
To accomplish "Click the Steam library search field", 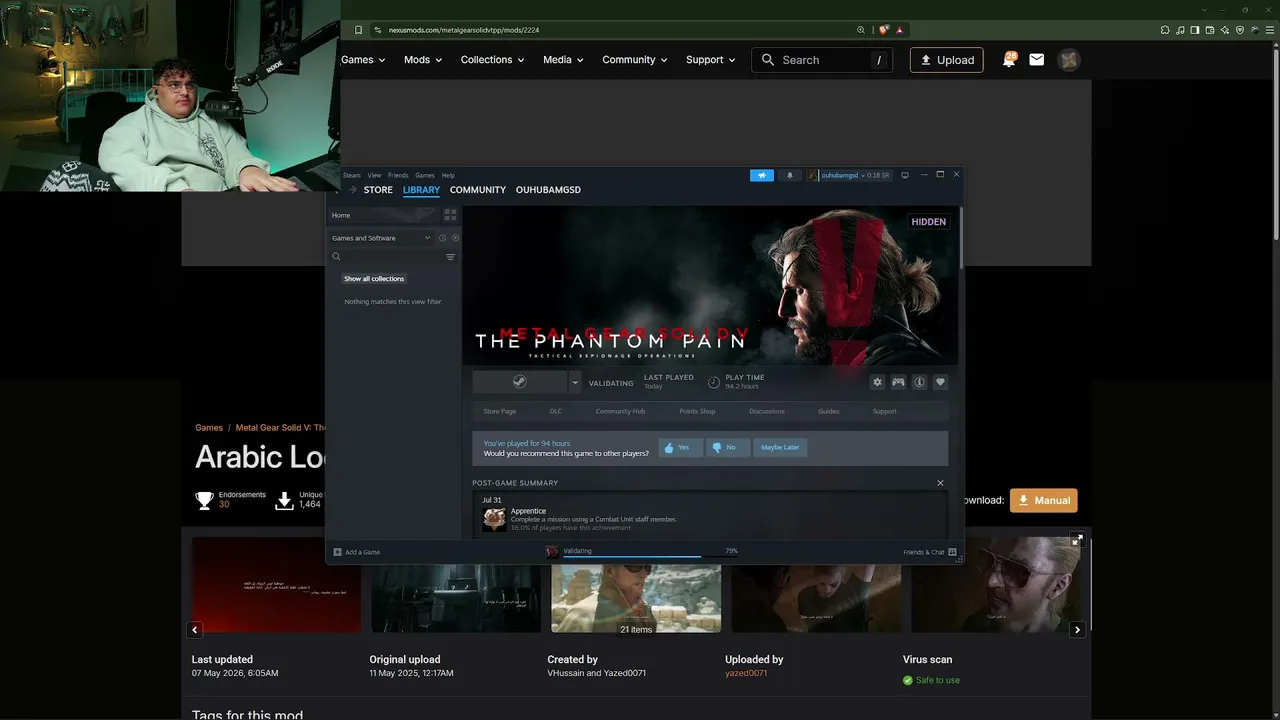I will [394, 257].
